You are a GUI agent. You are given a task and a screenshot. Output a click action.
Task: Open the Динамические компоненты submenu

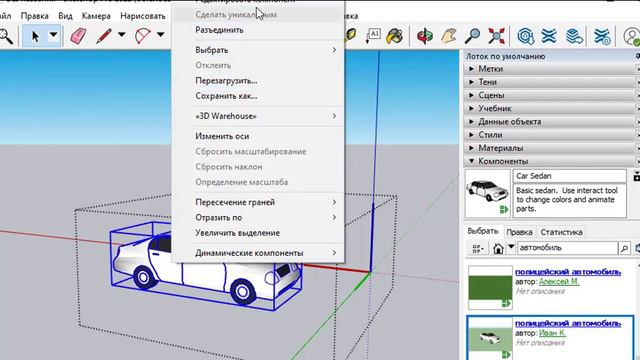258,253
